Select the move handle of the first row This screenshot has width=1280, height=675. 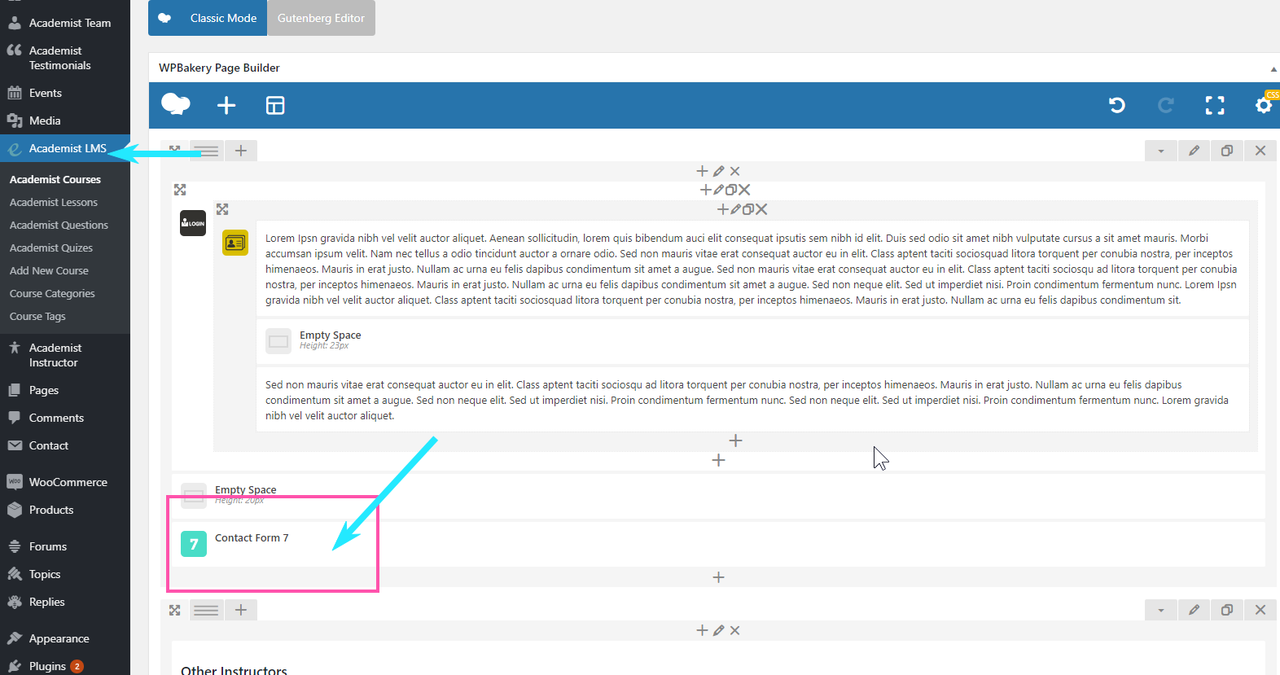tap(175, 151)
